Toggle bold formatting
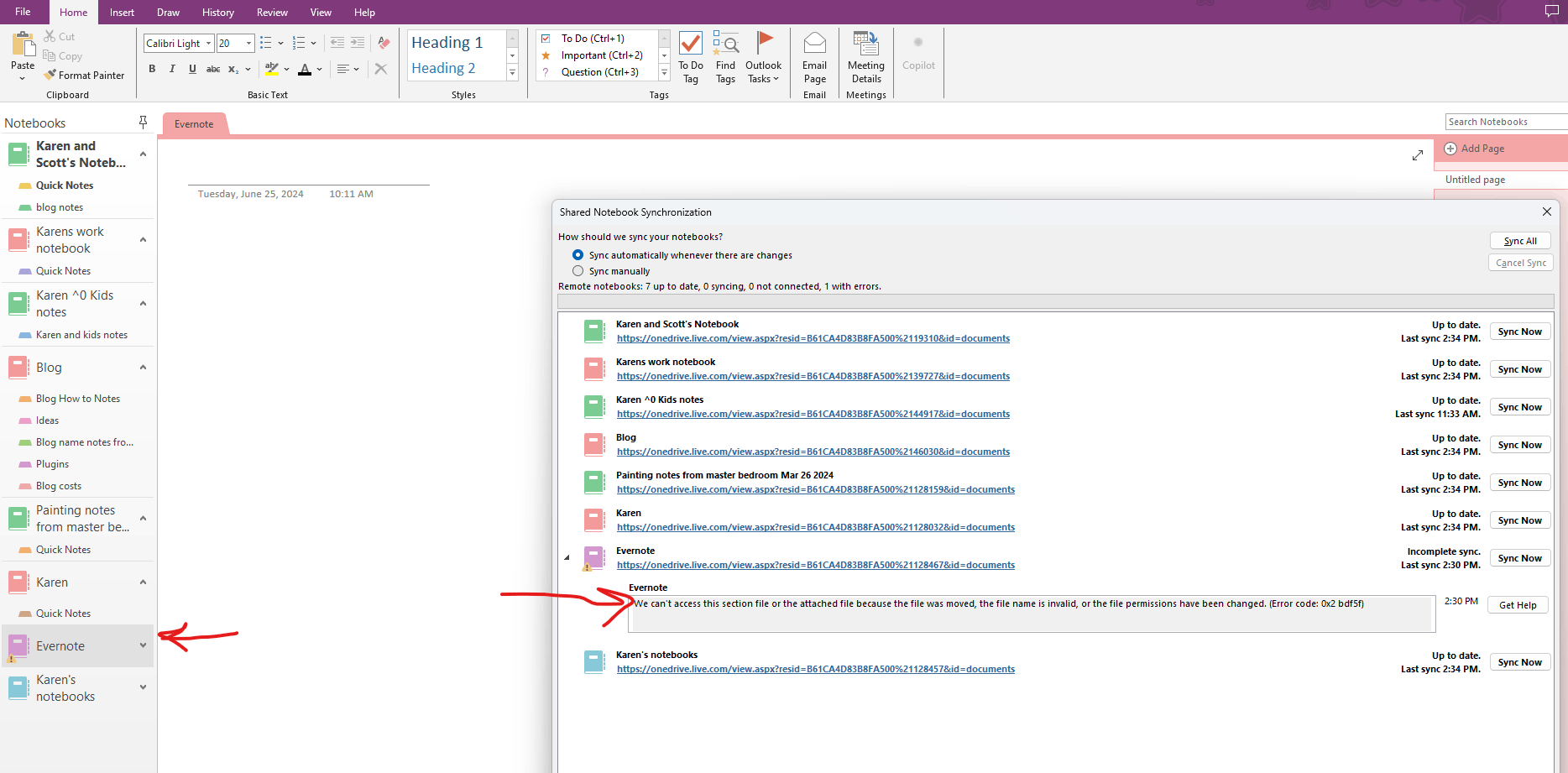Screen dimensions: 1568x773 tap(152, 69)
